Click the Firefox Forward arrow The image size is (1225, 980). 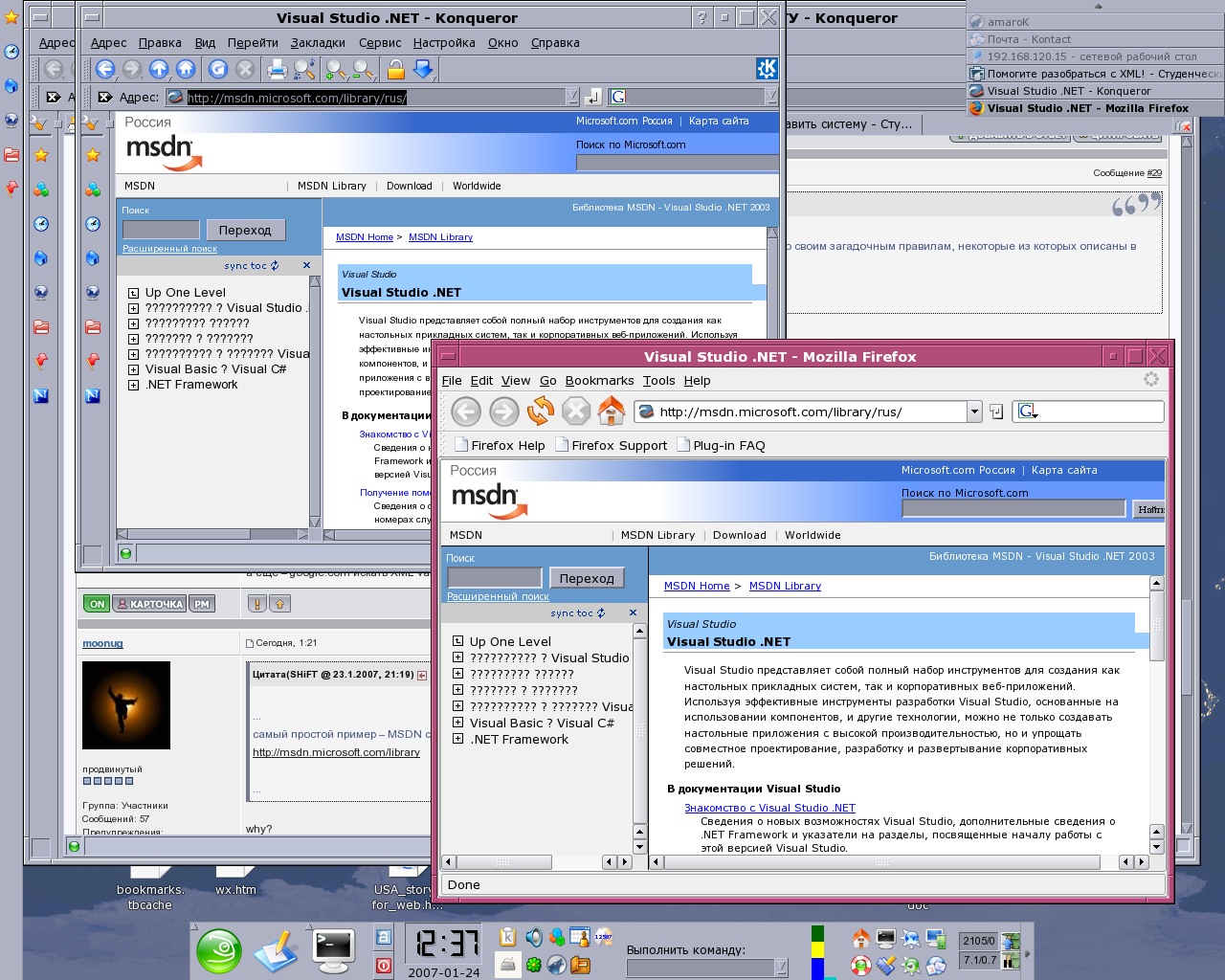click(503, 412)
